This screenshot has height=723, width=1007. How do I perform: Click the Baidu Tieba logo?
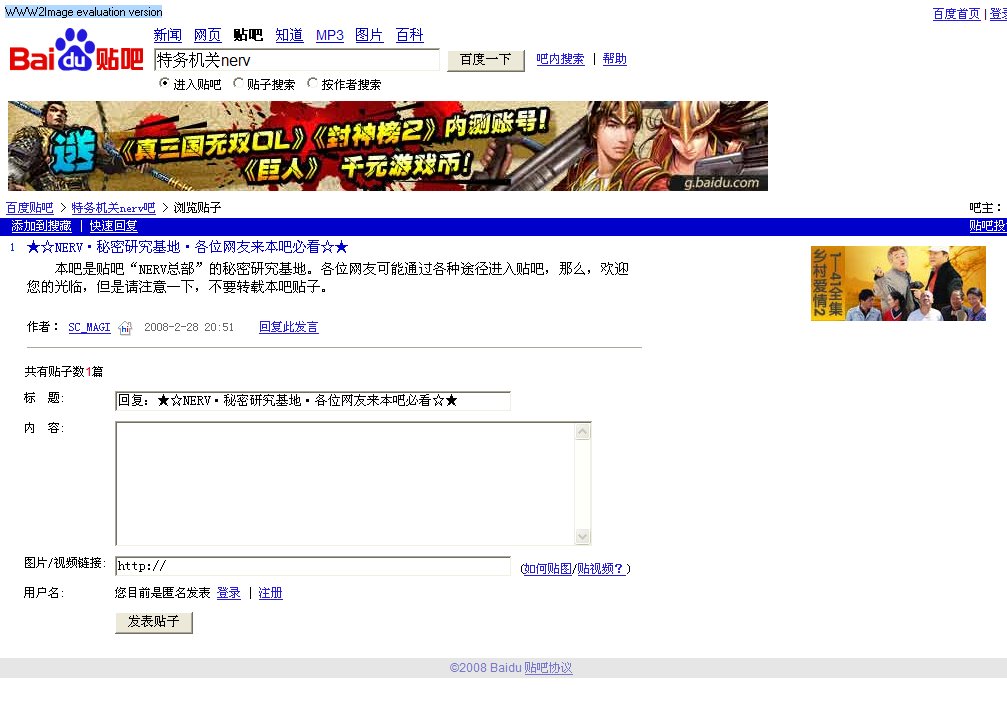click(x=76, y=52)
